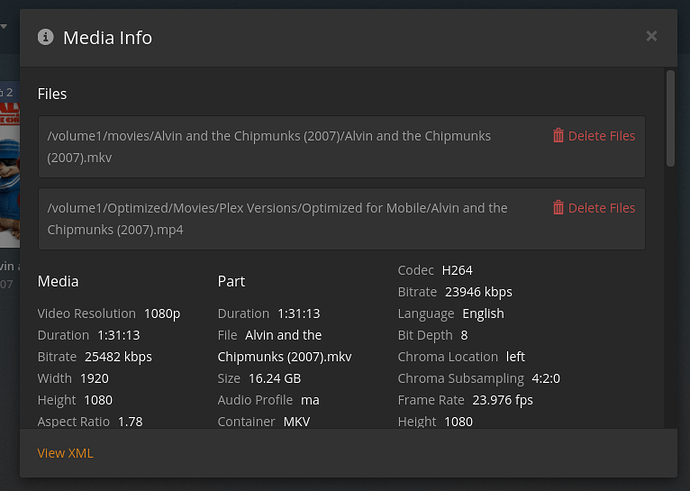Click the info icon beside Media Info
Viewport: 690px width, 491px height.
coord(45,37)
